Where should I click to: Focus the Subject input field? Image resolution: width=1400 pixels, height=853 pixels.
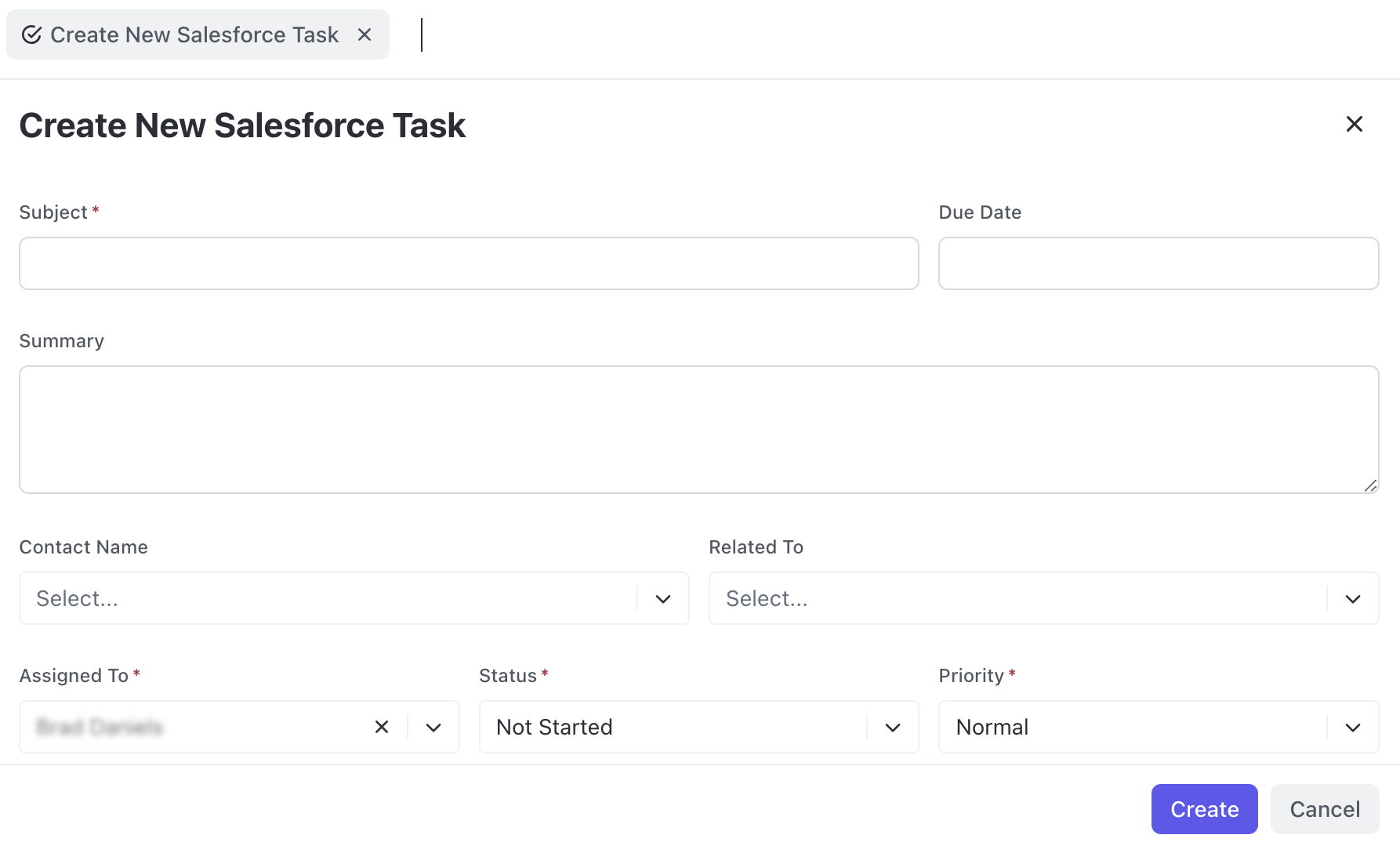pos(469,263)
